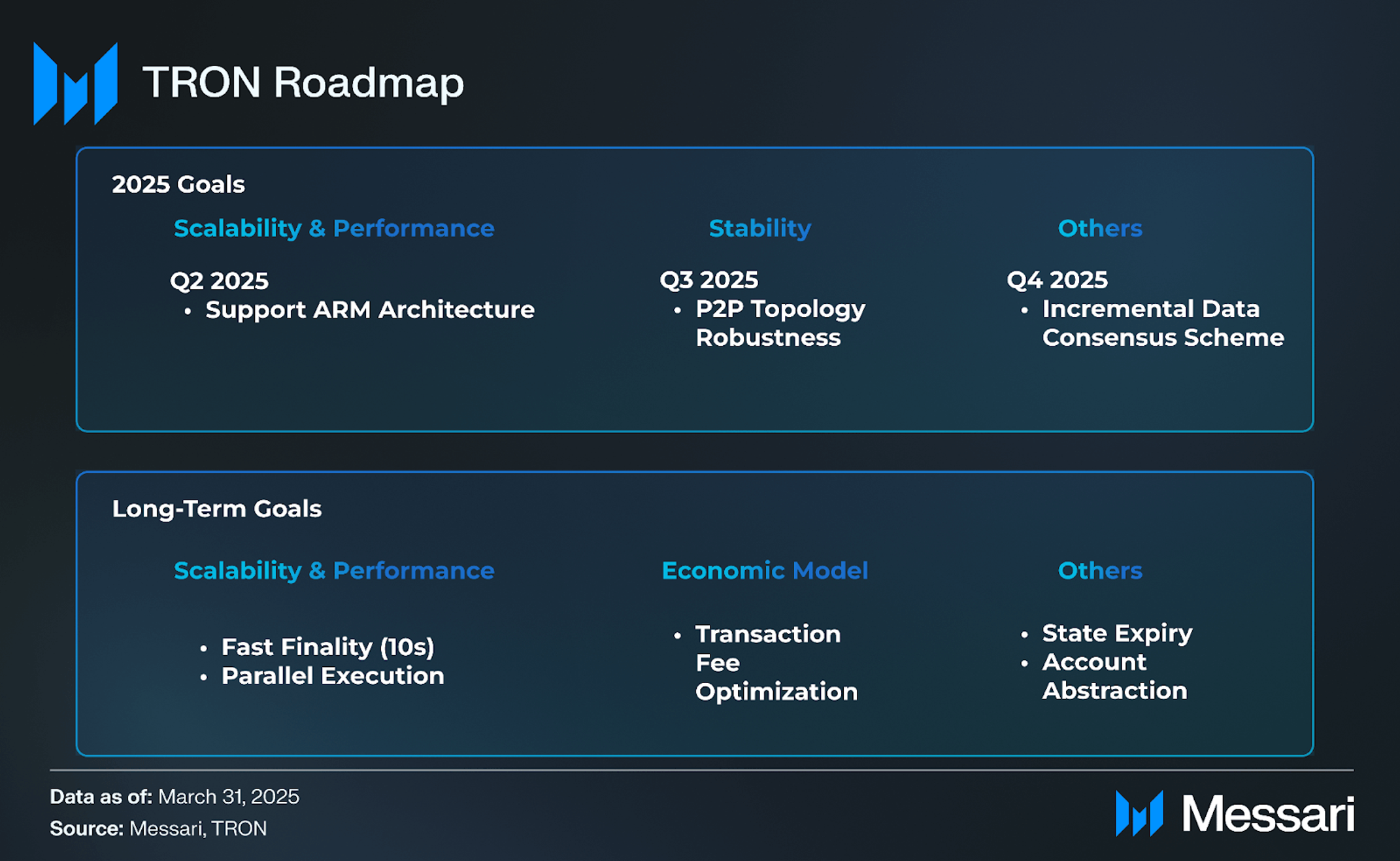Click the 2025 Goals heading

point(178,184)
